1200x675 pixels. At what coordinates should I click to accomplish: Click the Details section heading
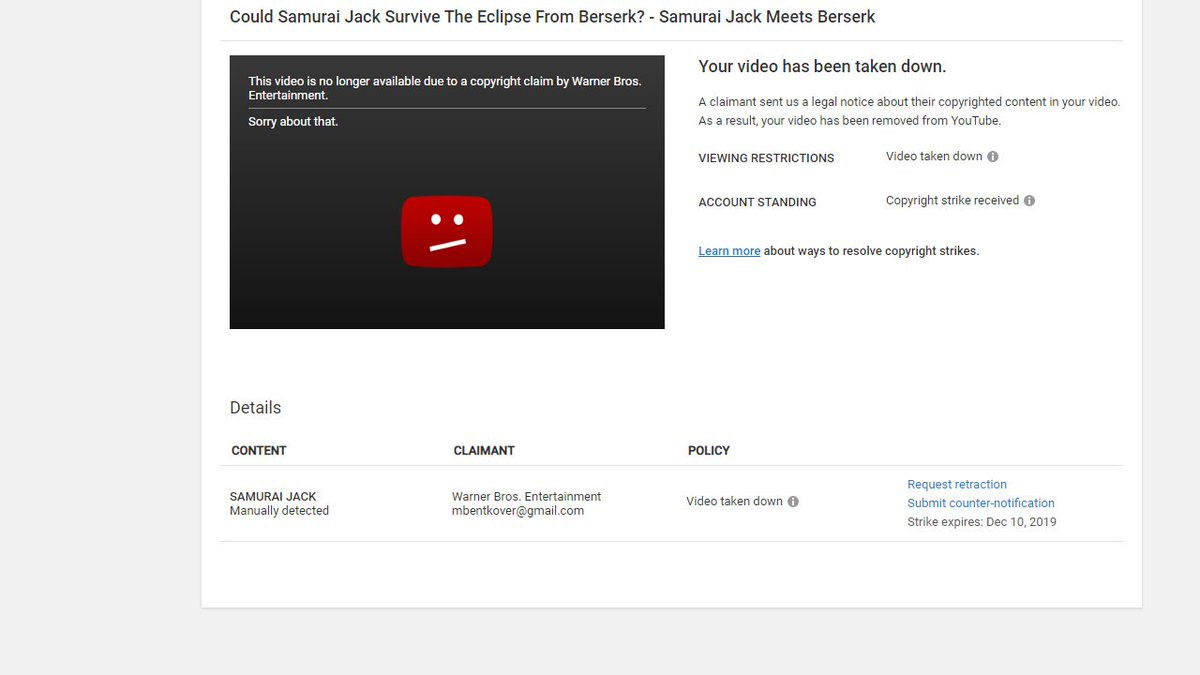(255, 408)
